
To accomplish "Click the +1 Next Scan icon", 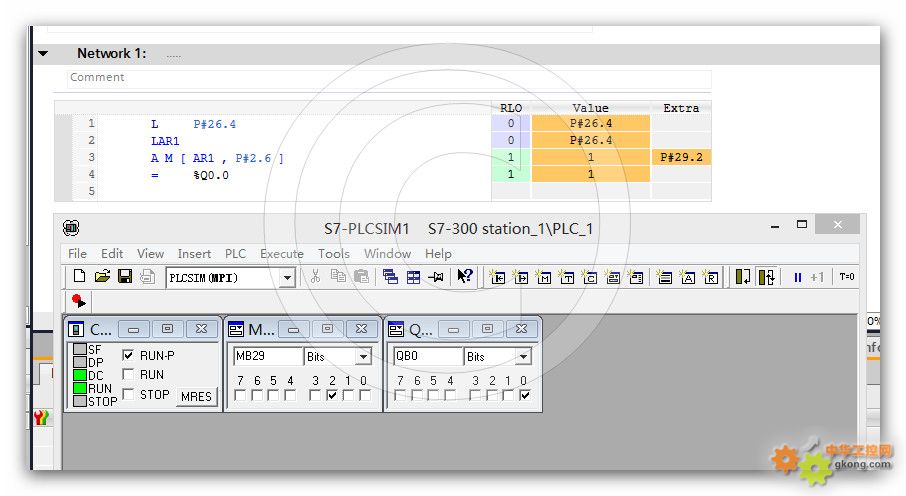I will point(817,277).
